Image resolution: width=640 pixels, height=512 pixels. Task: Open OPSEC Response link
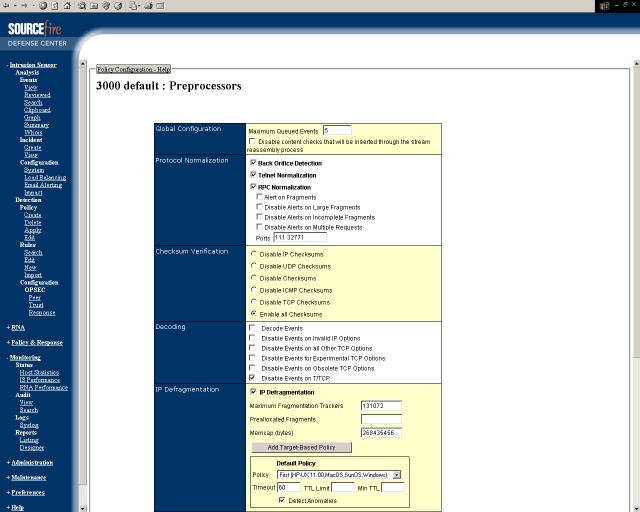(42, 312)
